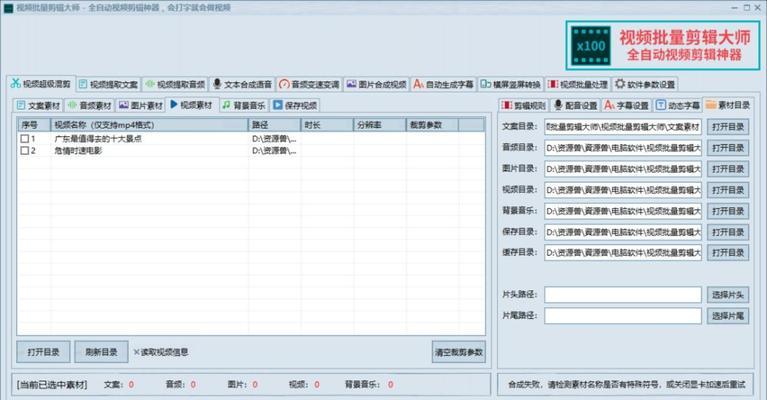Click the play-box icon of 保存视频 tab

click(278, 105)
